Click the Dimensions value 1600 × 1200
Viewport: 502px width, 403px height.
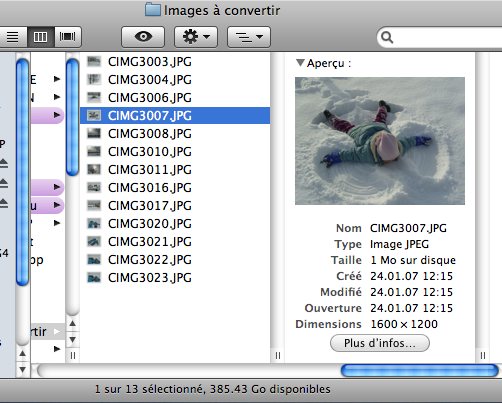[404, 324]
